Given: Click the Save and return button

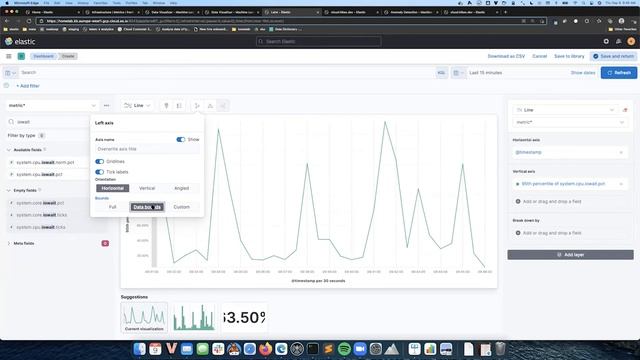Looking at the screenshot, I should click(x=613, y=56).
